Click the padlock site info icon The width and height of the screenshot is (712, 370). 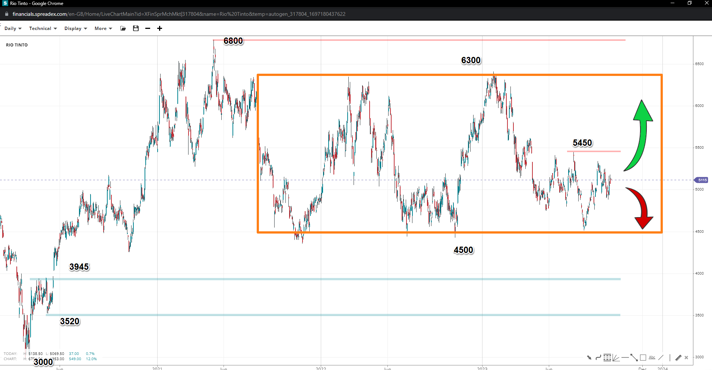click(6, 14)
